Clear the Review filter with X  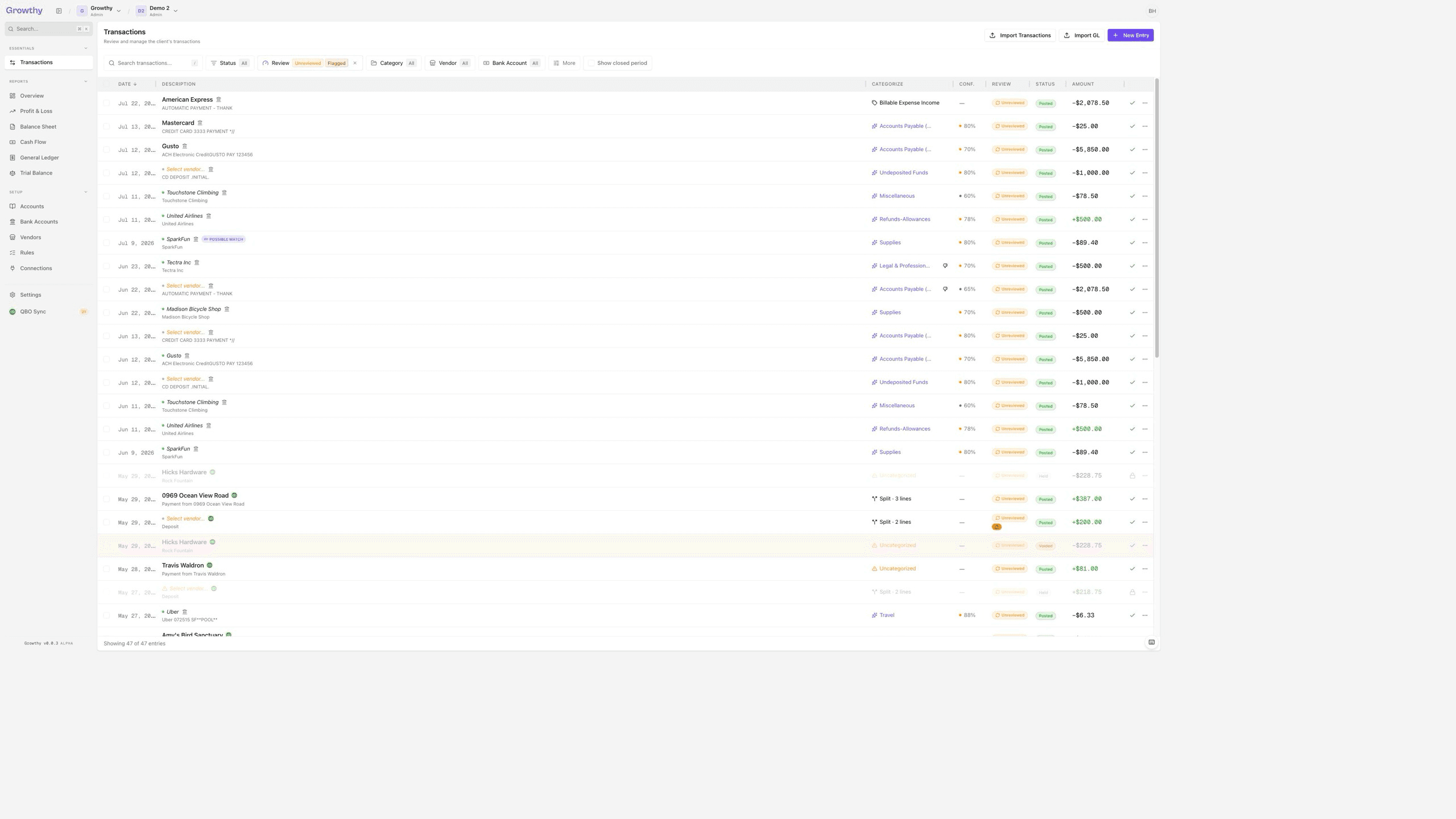355,63
